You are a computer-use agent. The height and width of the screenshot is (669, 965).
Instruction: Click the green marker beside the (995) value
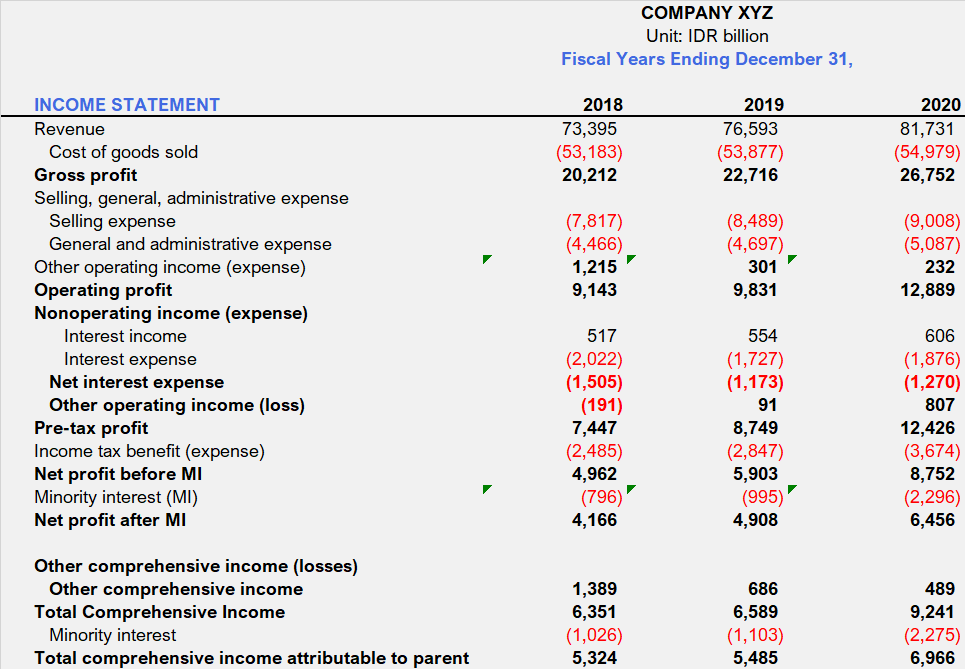[x=791, y=490]
